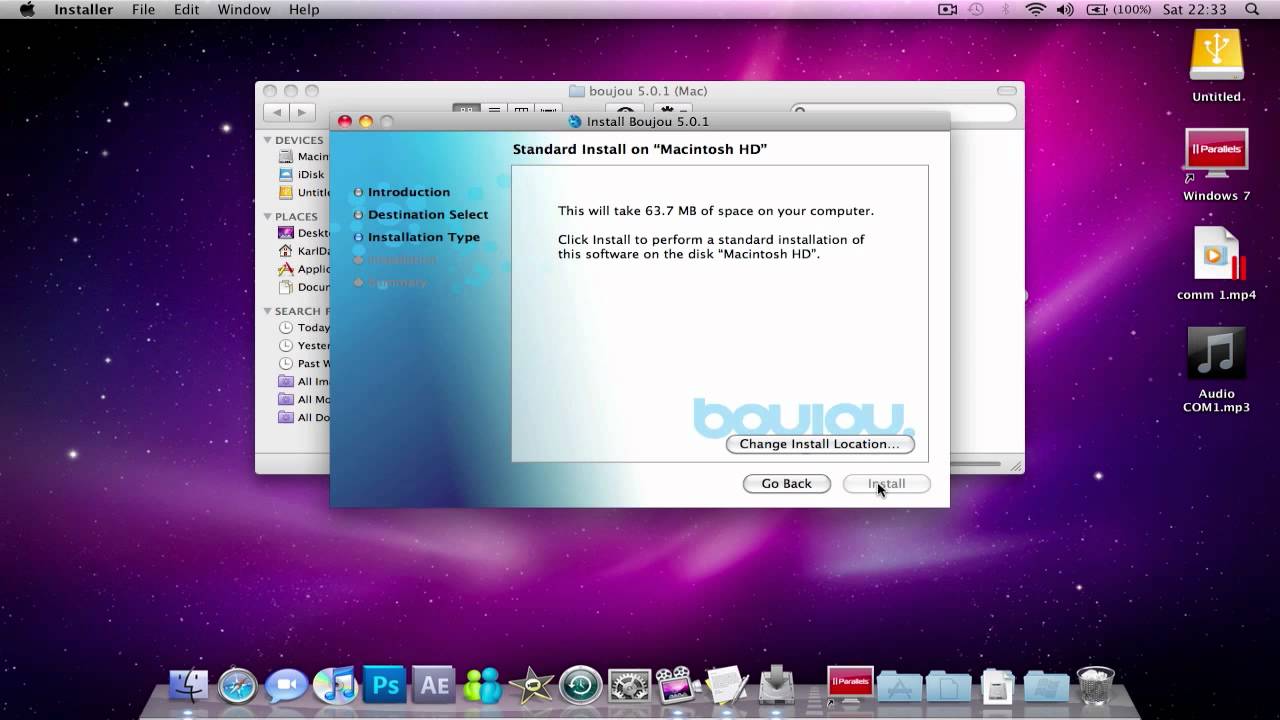1280x720 pixels.
Task: Launch iTunes from the dock
Action: (x=335, y=685)
